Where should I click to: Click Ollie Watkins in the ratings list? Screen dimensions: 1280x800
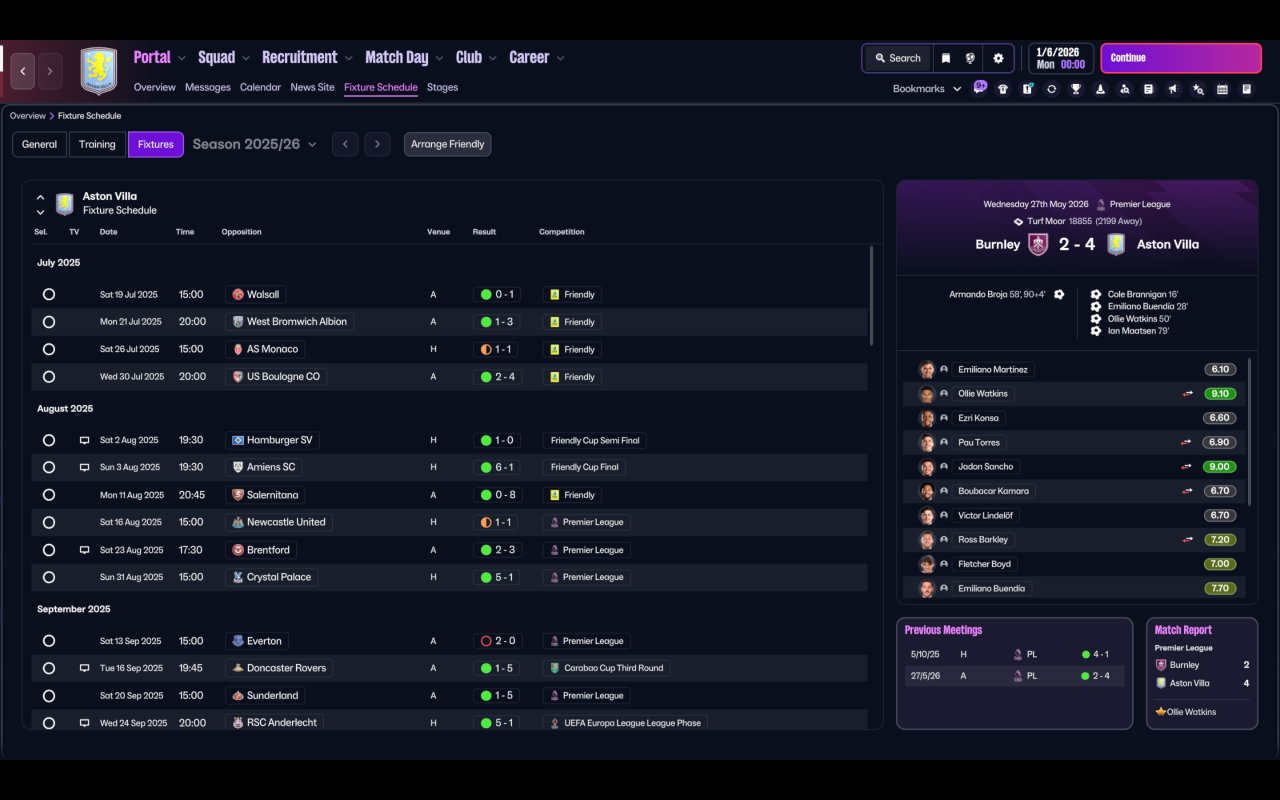click(982, 393)
